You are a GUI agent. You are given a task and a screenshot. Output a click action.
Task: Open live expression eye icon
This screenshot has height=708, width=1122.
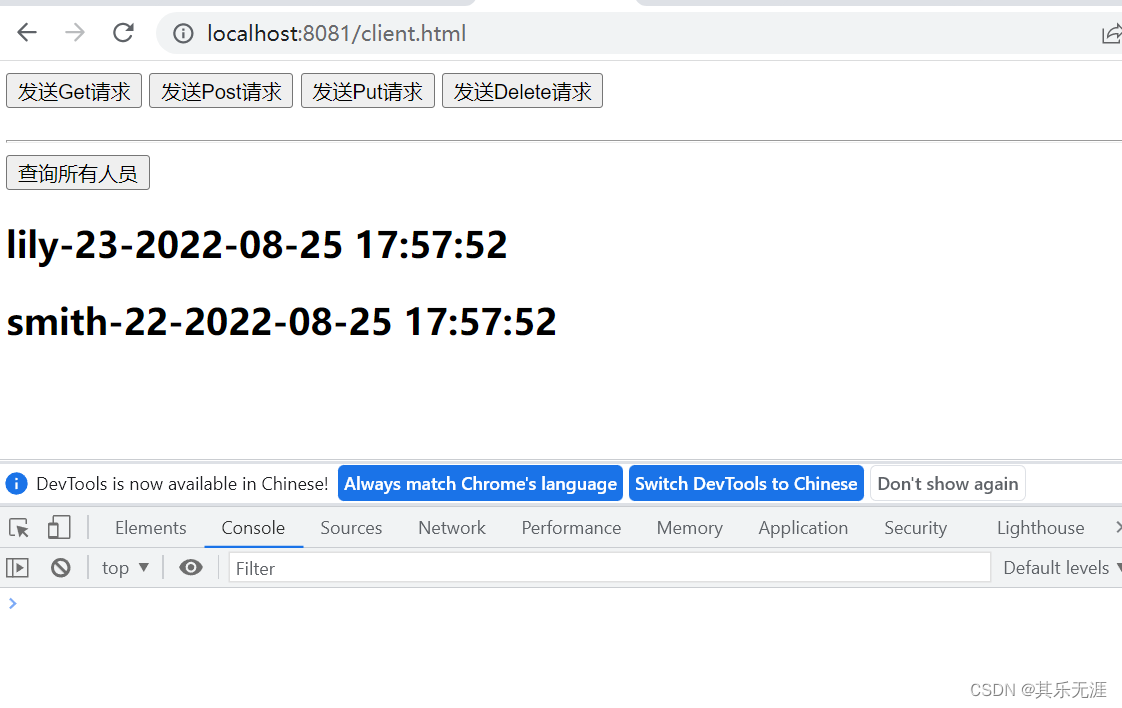tap(190, 568)
